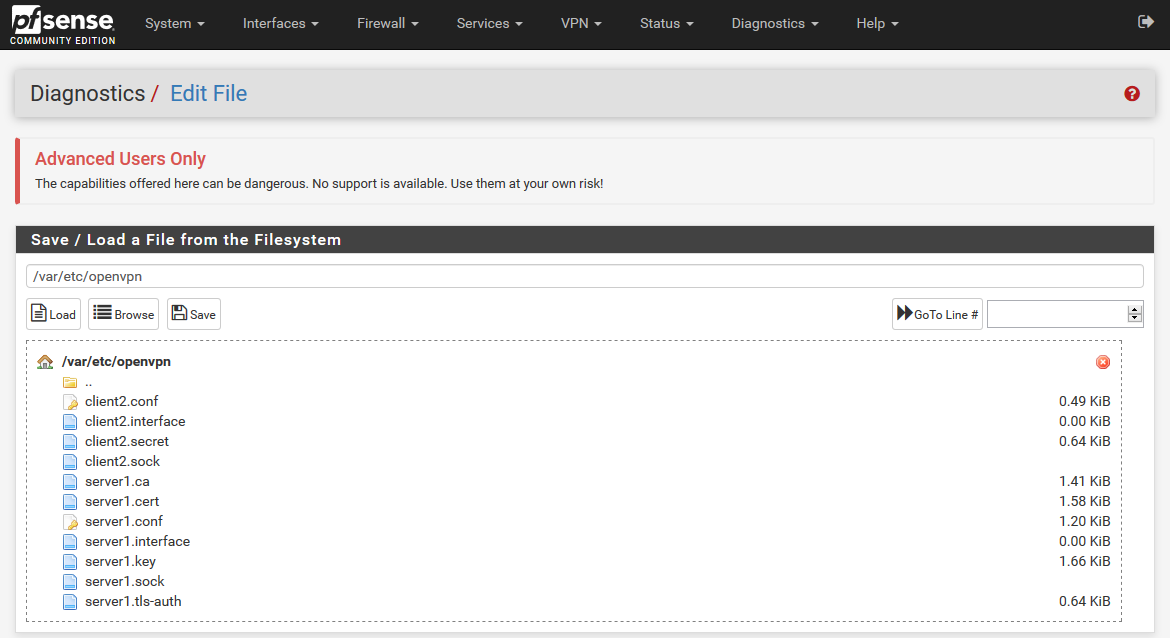Click the pfSense logo
The image size is (1170, 638).
62,24
